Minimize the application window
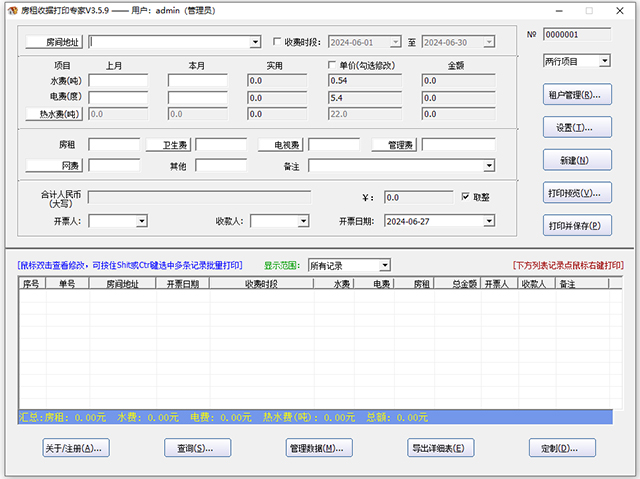This screenshot has height=479, width=640. (x=559, y=11)
